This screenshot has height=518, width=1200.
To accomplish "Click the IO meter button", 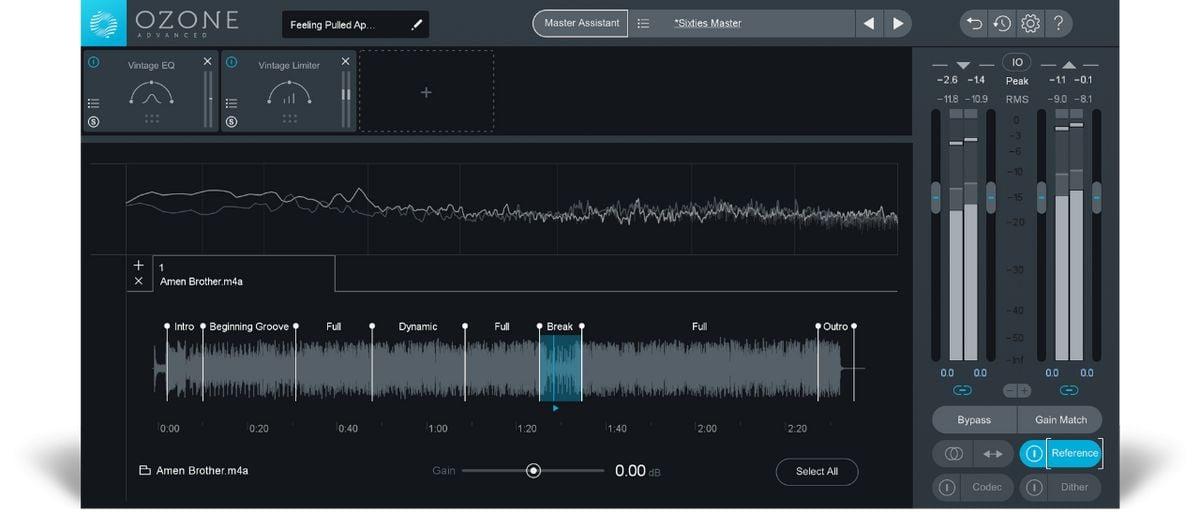I will (1017, 62).
